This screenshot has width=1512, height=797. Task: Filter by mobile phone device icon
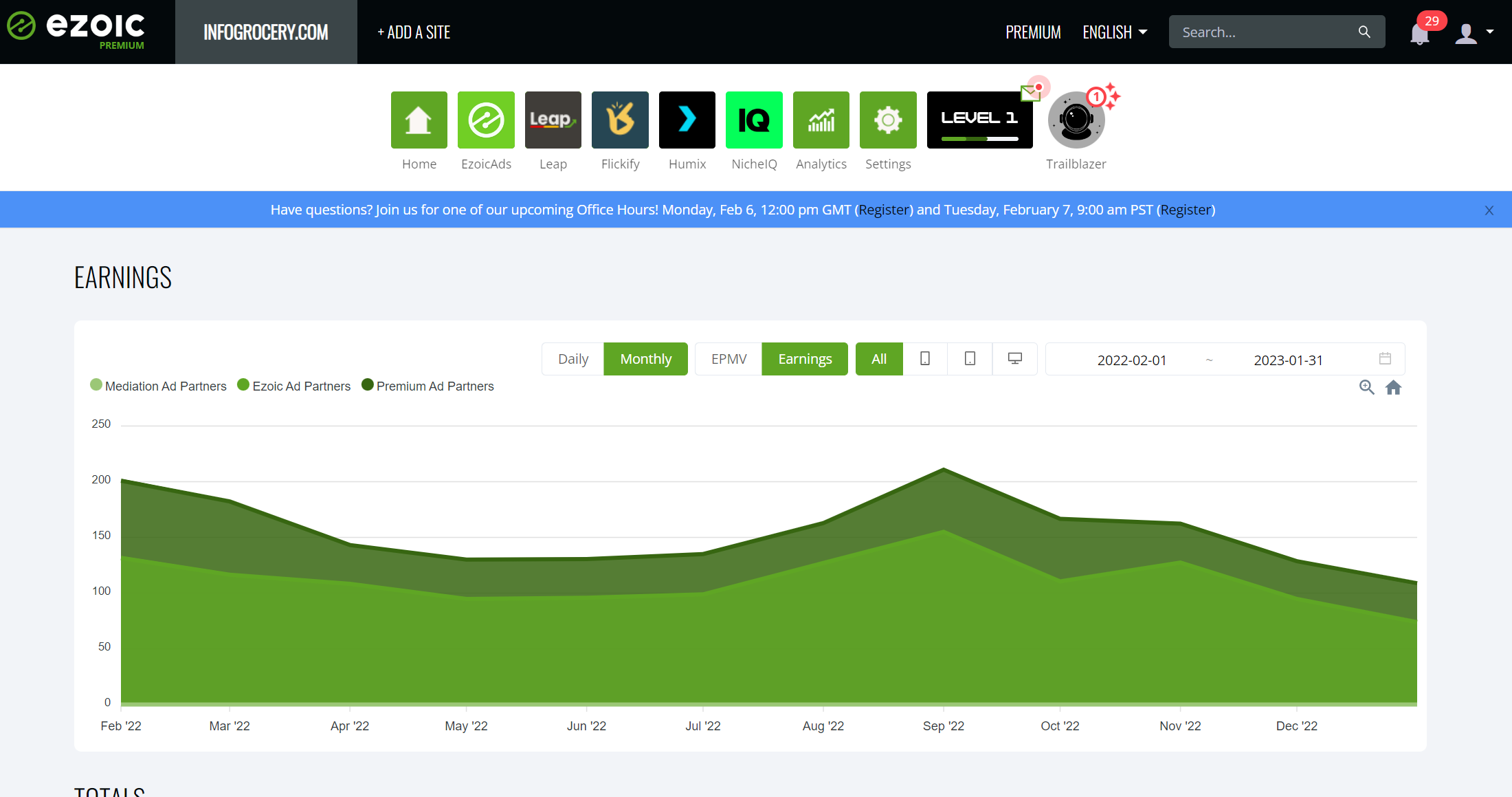click(925, 359)
